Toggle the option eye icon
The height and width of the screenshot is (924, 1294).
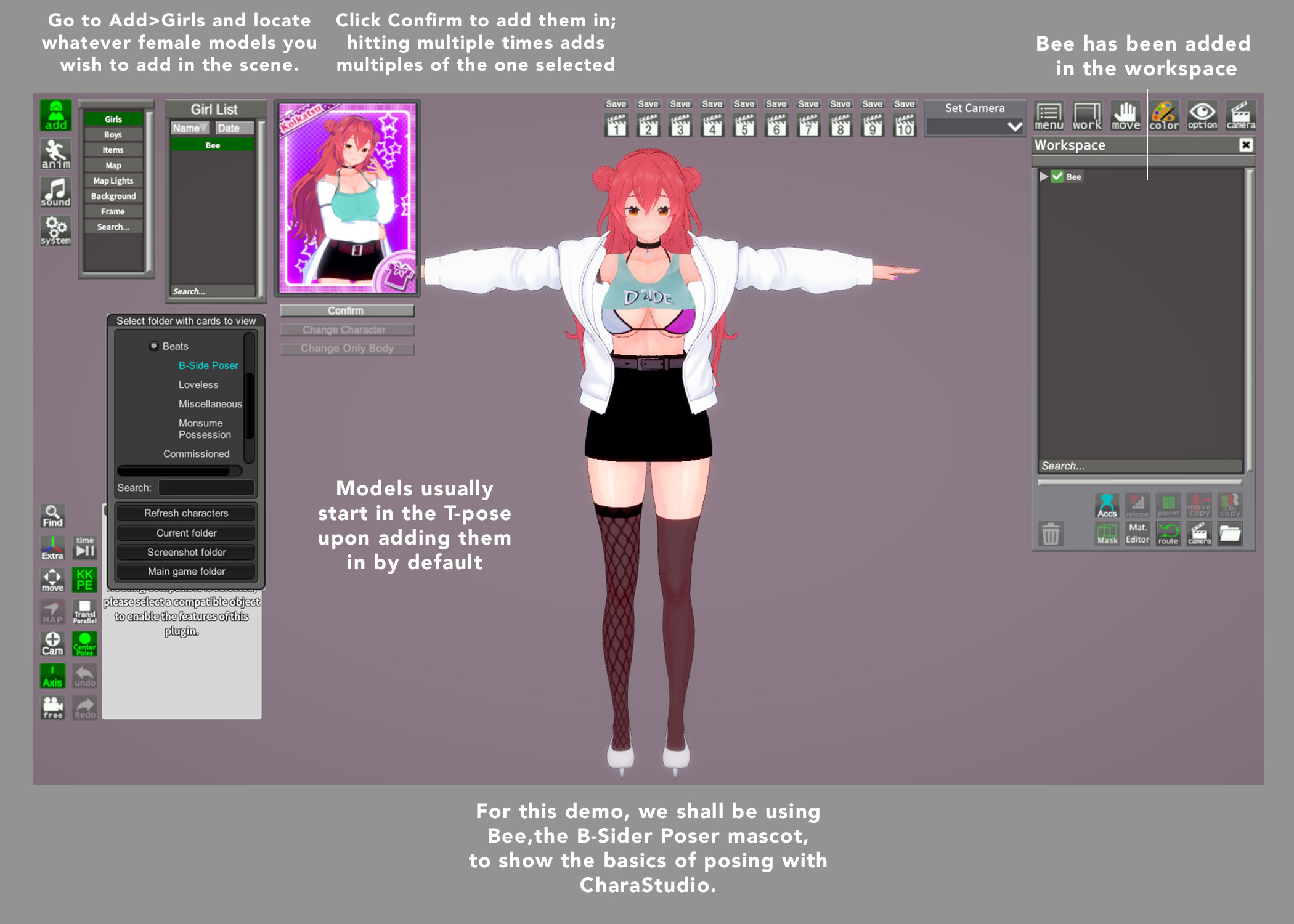pyautogui.click(x=1202, y=116)
